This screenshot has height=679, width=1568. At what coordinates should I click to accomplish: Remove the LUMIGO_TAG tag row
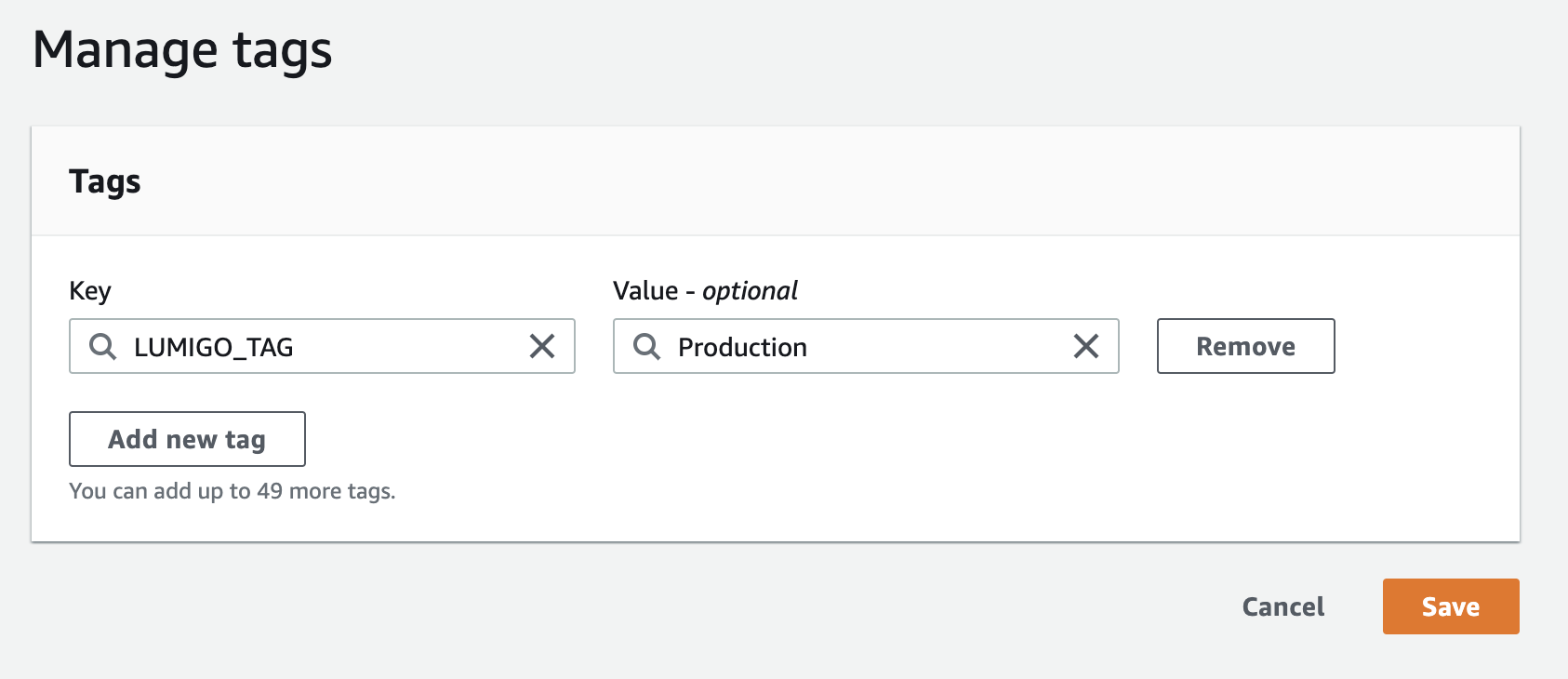[x=1245, y=346]
